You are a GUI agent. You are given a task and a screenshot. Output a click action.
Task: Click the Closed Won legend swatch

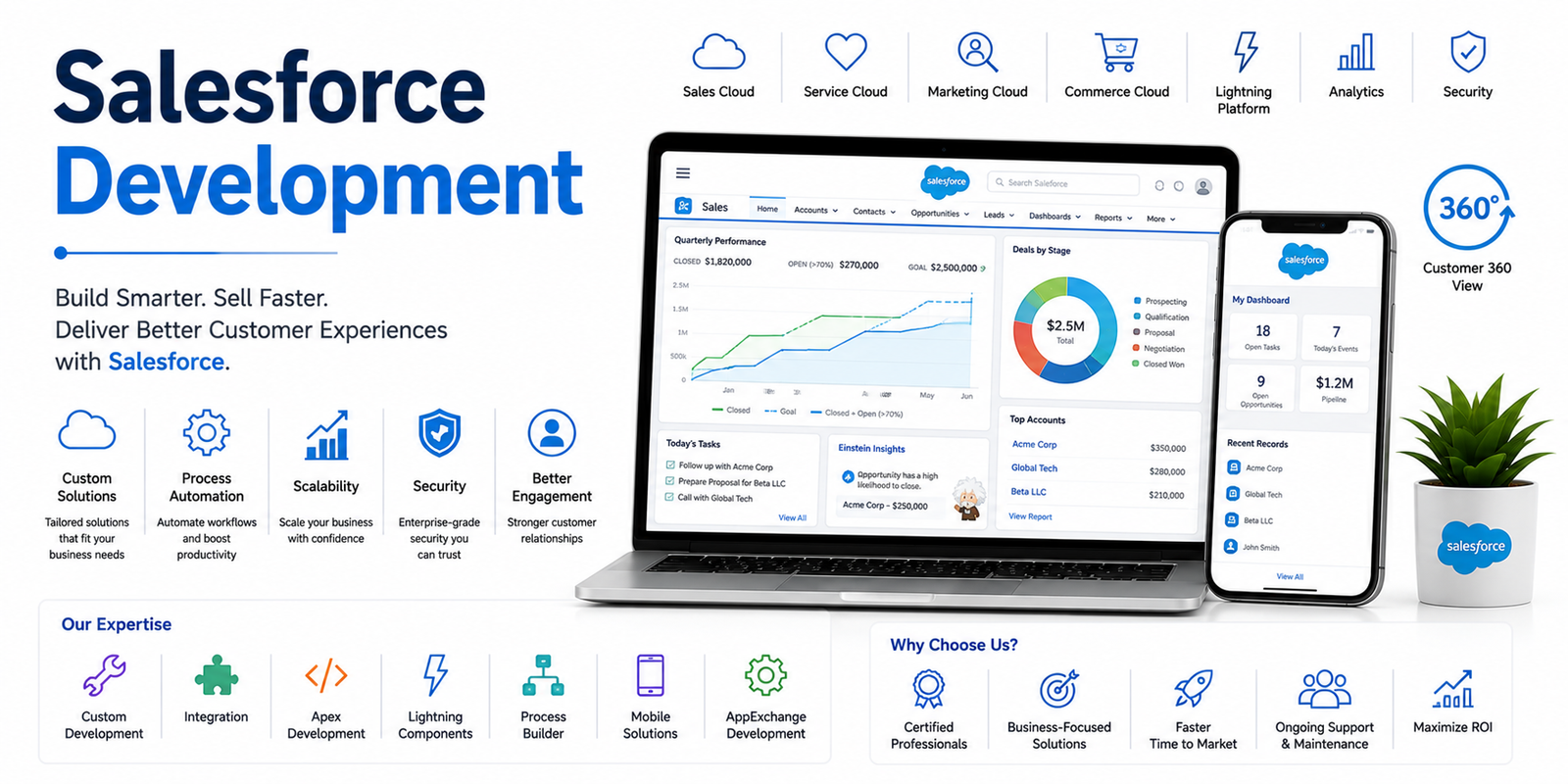point(1136,364)
